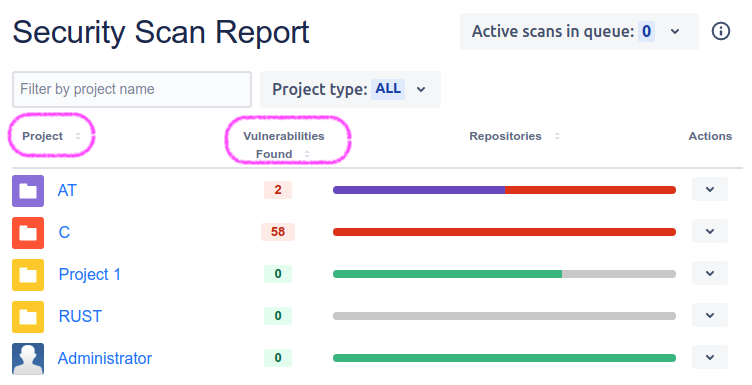
Task: Click the AT repositories progress bar
Action: (504, 190)
